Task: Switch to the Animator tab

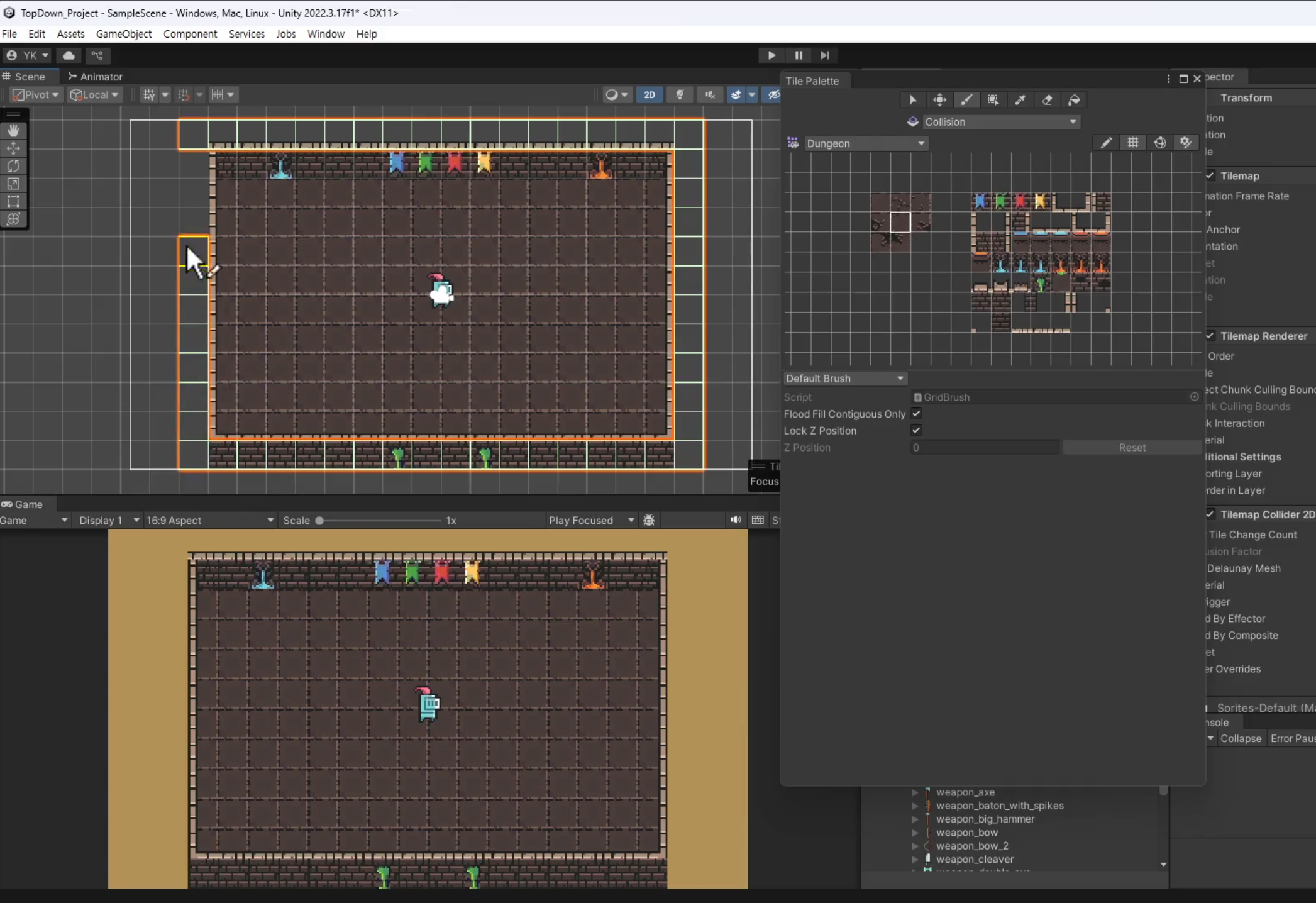Action: point(96,77)
